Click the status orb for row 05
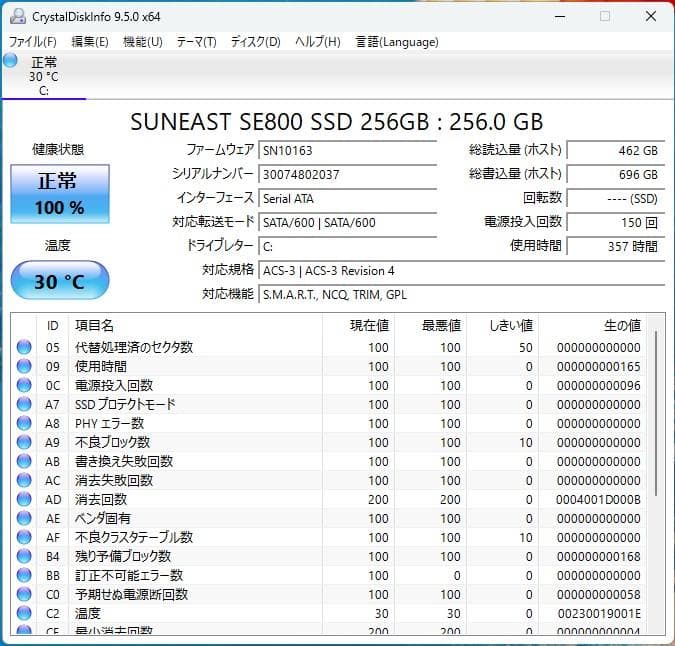675x646 pixels. (24, 347)
